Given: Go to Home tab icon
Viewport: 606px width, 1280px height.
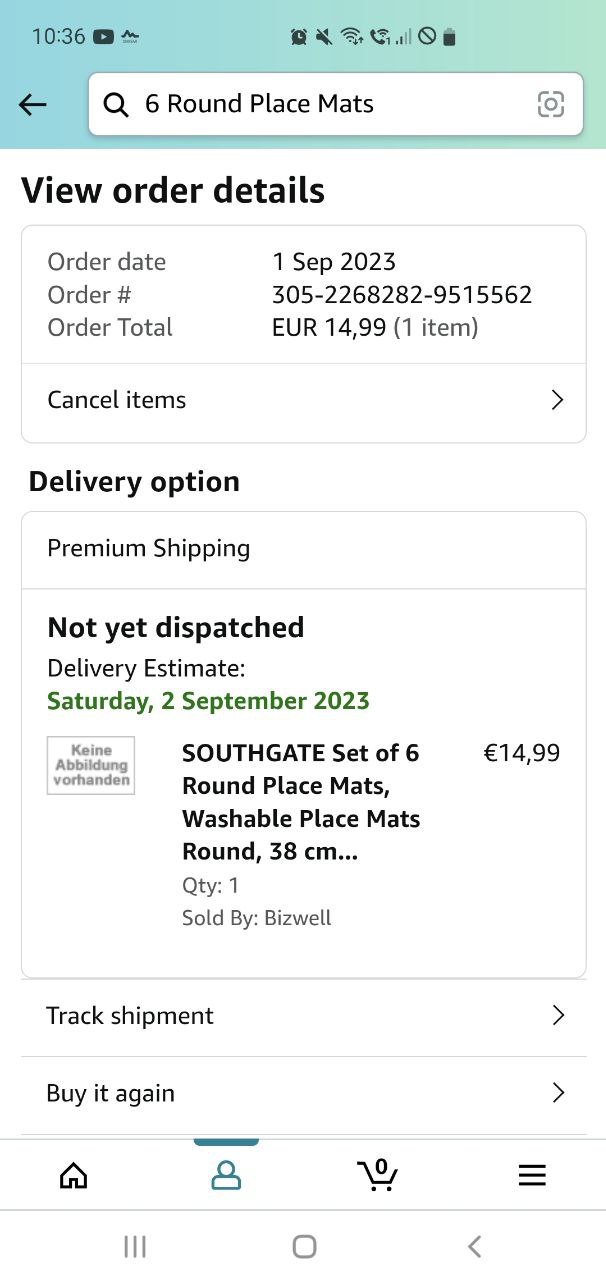Looking at the screenshot, I should click(74, 1175).
